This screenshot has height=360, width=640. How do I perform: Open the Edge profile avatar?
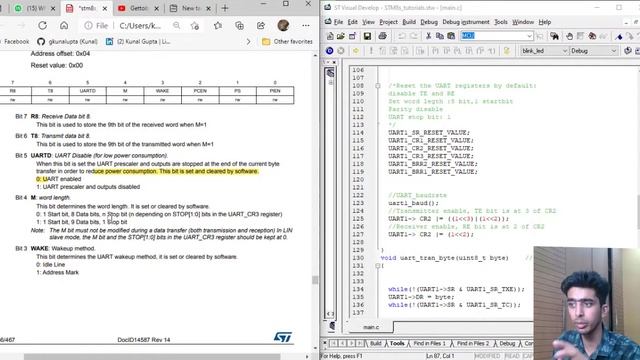[283, 25]
